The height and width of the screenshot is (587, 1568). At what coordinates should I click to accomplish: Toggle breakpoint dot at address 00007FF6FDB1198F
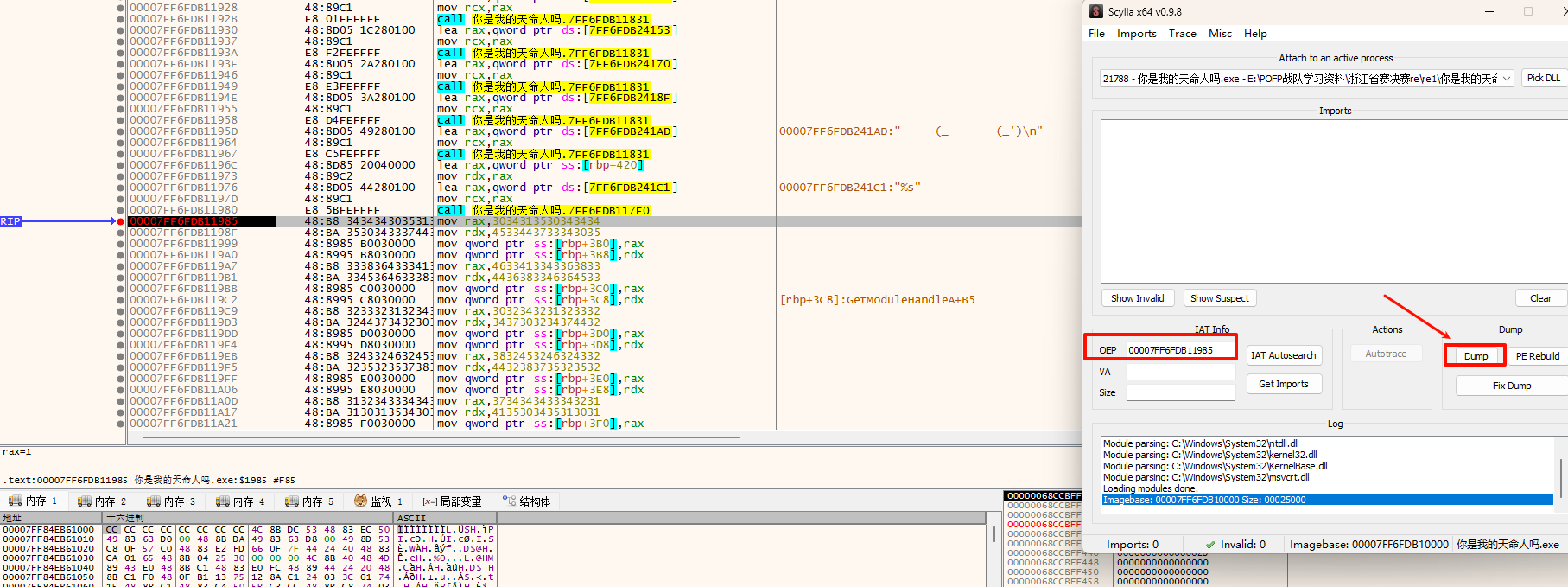pos(120,233)
